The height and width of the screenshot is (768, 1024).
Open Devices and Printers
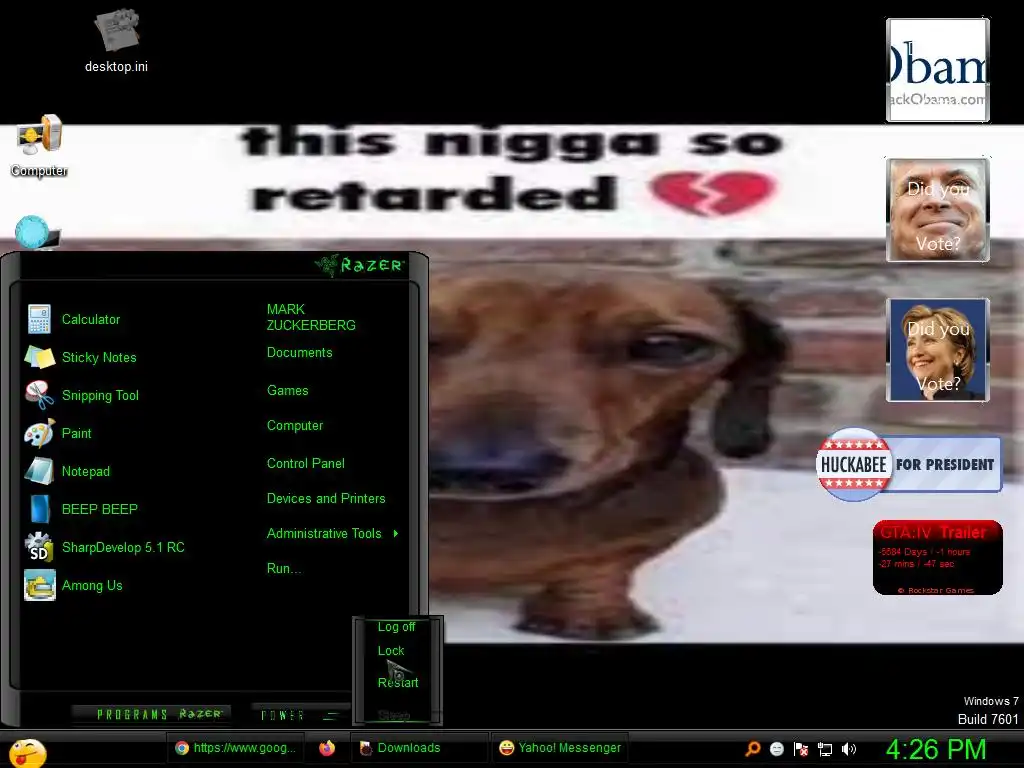(326, 499)
